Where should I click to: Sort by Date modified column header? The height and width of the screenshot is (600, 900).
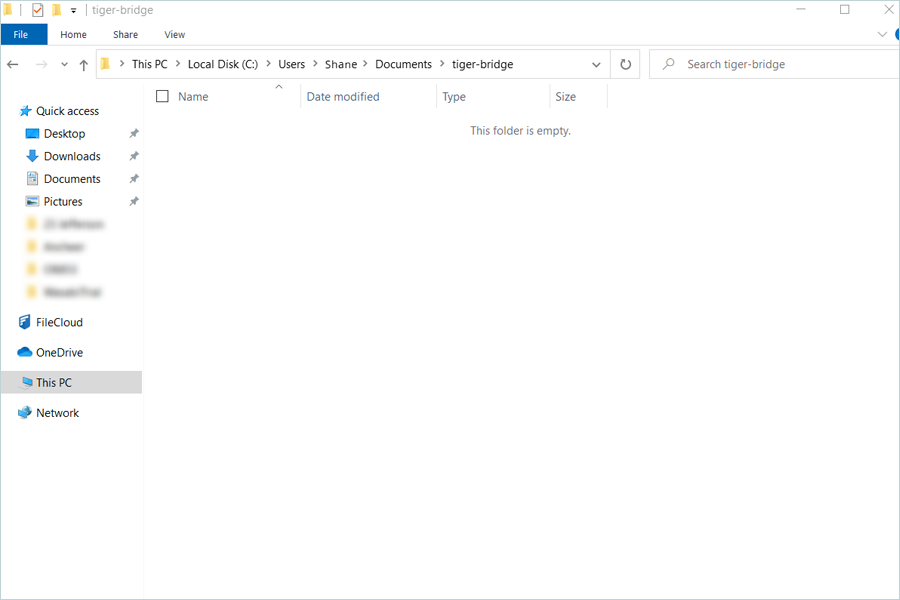coord(343,97)
